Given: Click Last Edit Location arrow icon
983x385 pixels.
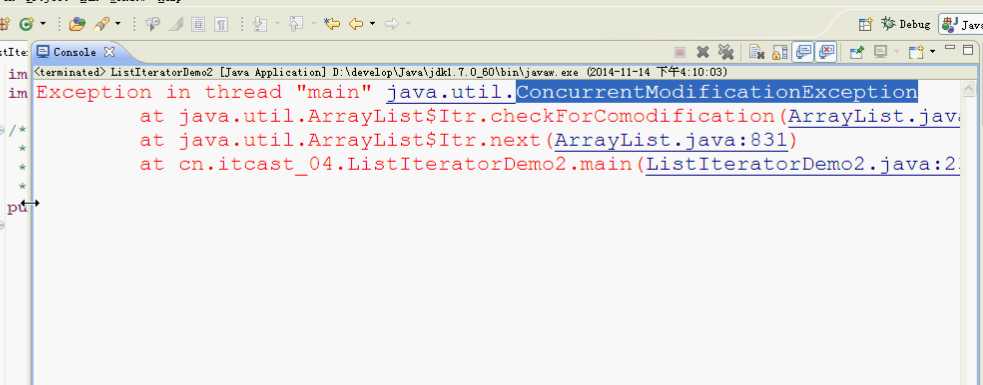Looking at the screenshot, I should 332,24.
